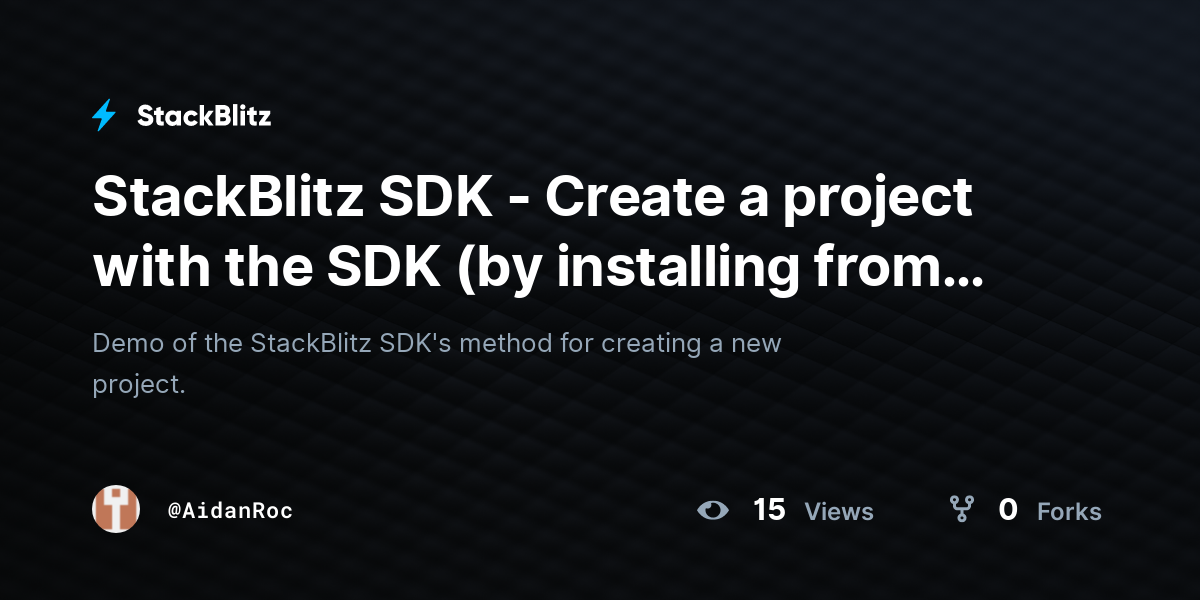
Task: Click the 0 forks count
Action: point(1008,510)
